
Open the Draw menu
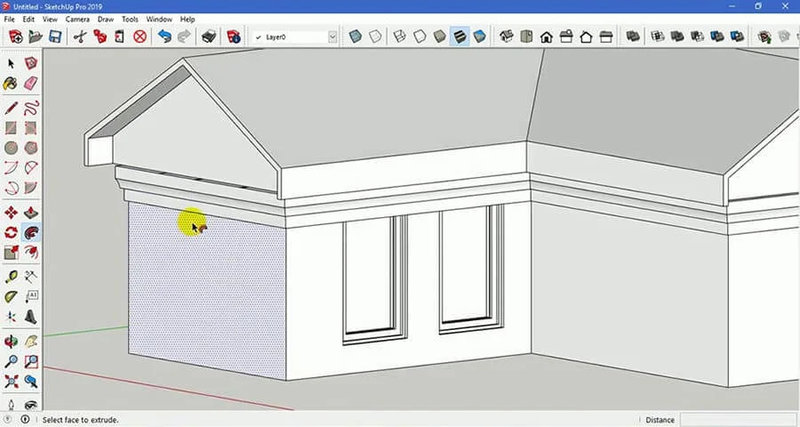point(105,19)
